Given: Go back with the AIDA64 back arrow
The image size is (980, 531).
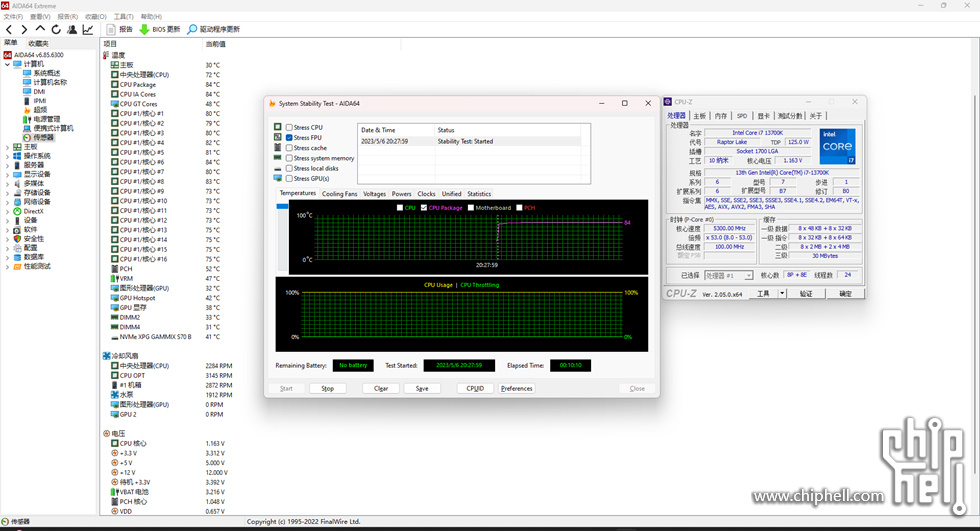Looking at the screenshot, I should tap(9, 29).
